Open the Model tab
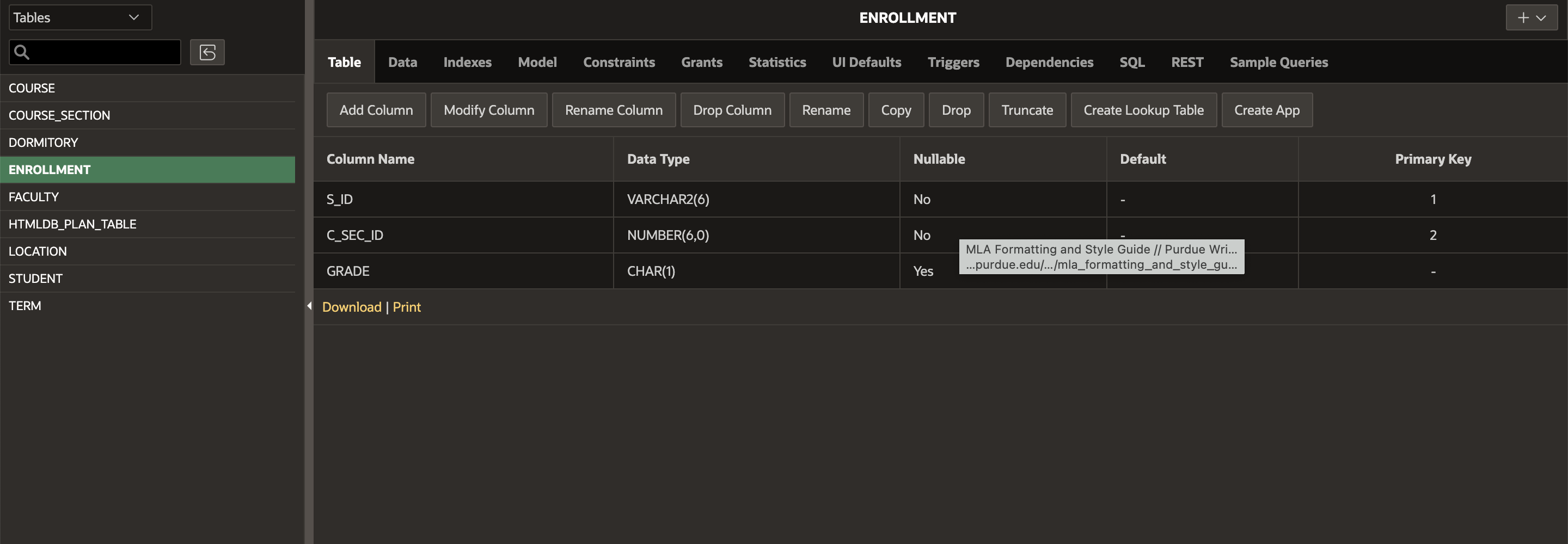 [537, 62]
